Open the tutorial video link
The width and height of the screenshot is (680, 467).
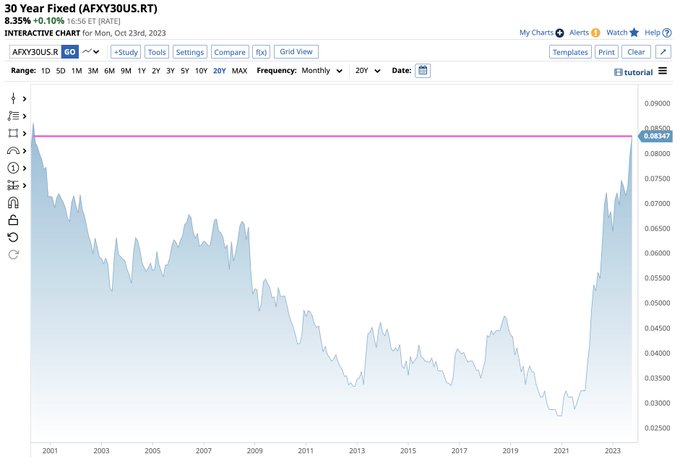[634, 72]
